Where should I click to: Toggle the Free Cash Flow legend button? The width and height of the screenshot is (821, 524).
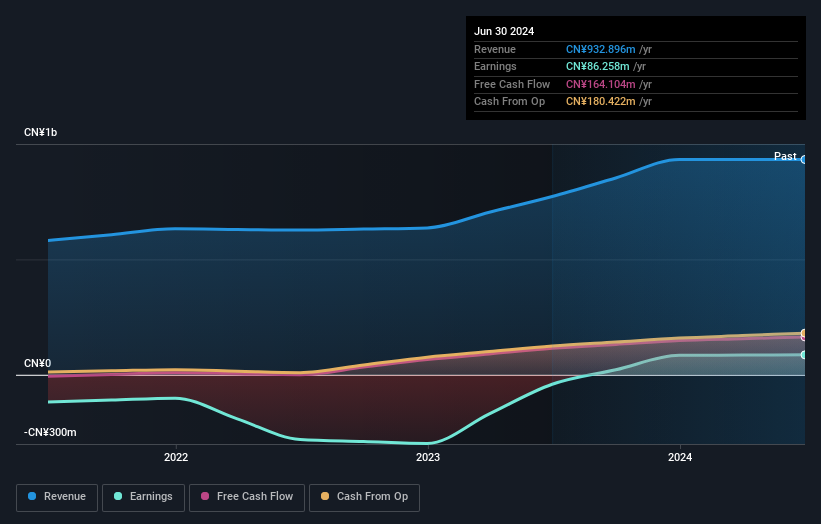pos(247,497)
